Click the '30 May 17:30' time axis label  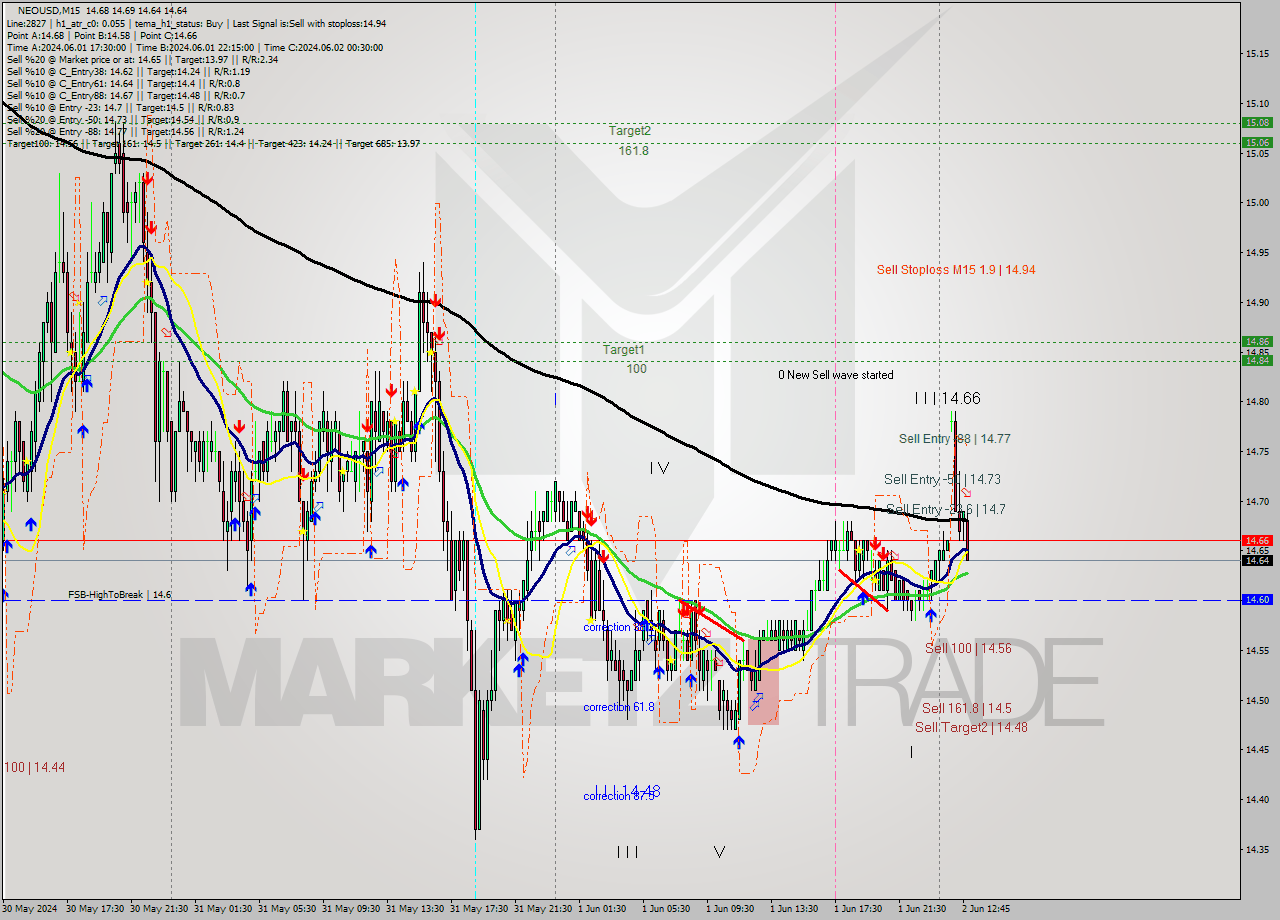tap(93, 909)
